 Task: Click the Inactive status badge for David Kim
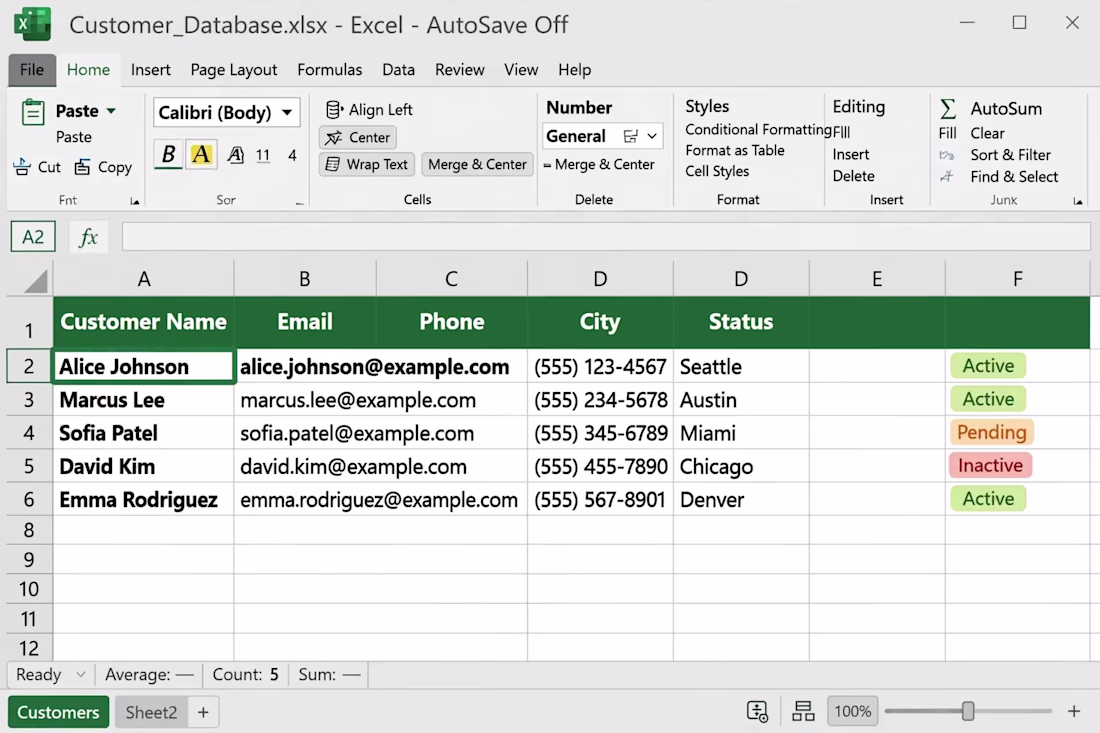(x=990, y=466)
